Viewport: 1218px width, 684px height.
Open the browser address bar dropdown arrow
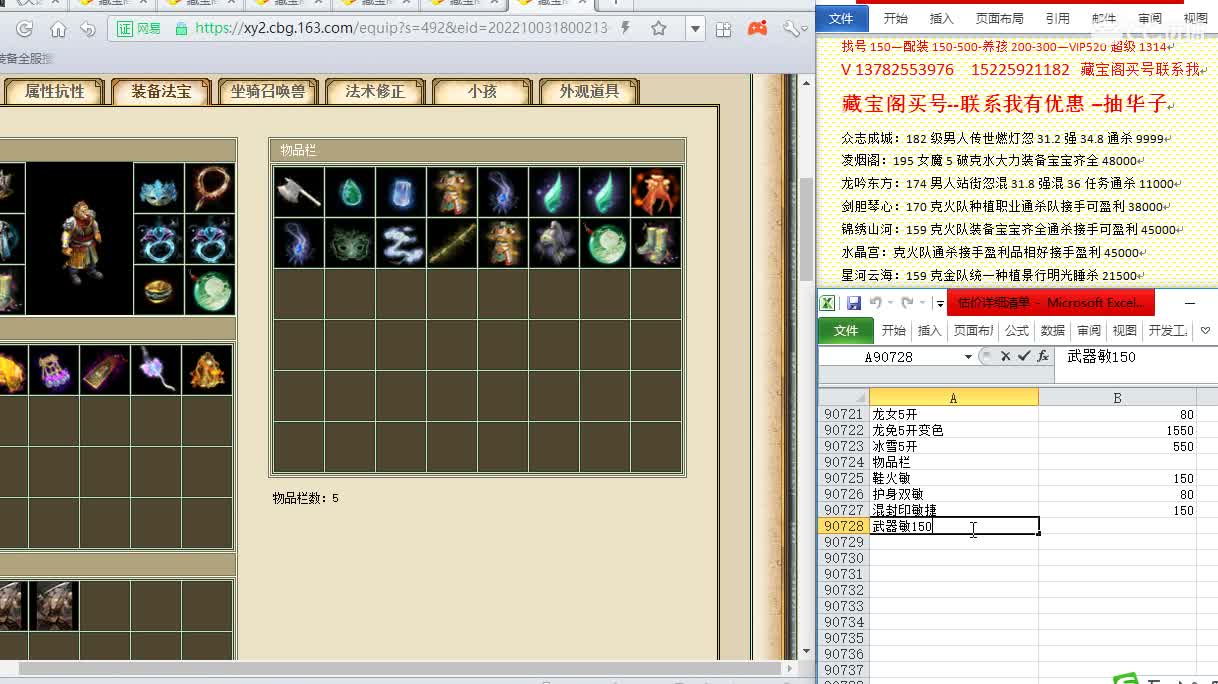696,29
